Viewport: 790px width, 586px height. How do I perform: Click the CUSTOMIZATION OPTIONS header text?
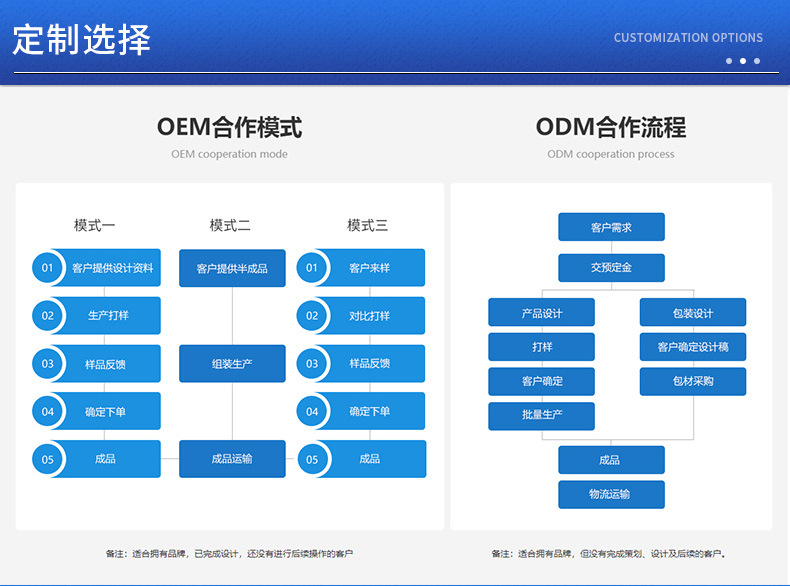click(688, 38)
